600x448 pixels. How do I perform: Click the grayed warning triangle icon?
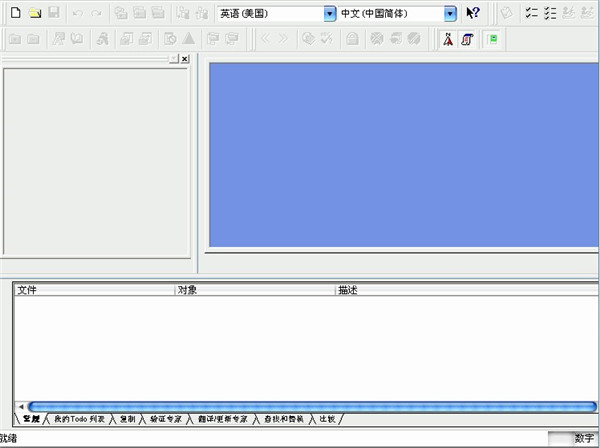189,39
